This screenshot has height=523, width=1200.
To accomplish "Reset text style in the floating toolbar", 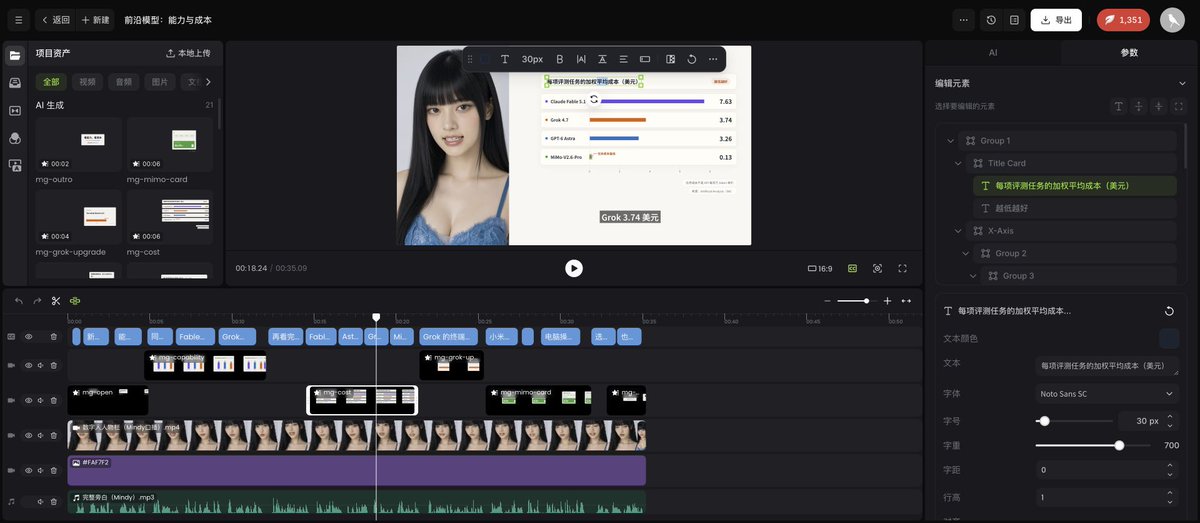I will 691,59.
